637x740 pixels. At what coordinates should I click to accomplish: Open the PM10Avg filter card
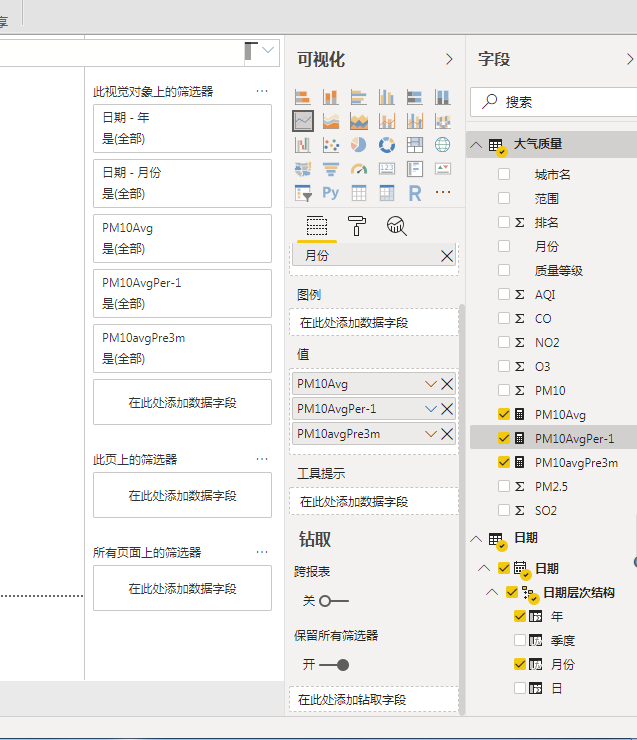tap(182, 239)
